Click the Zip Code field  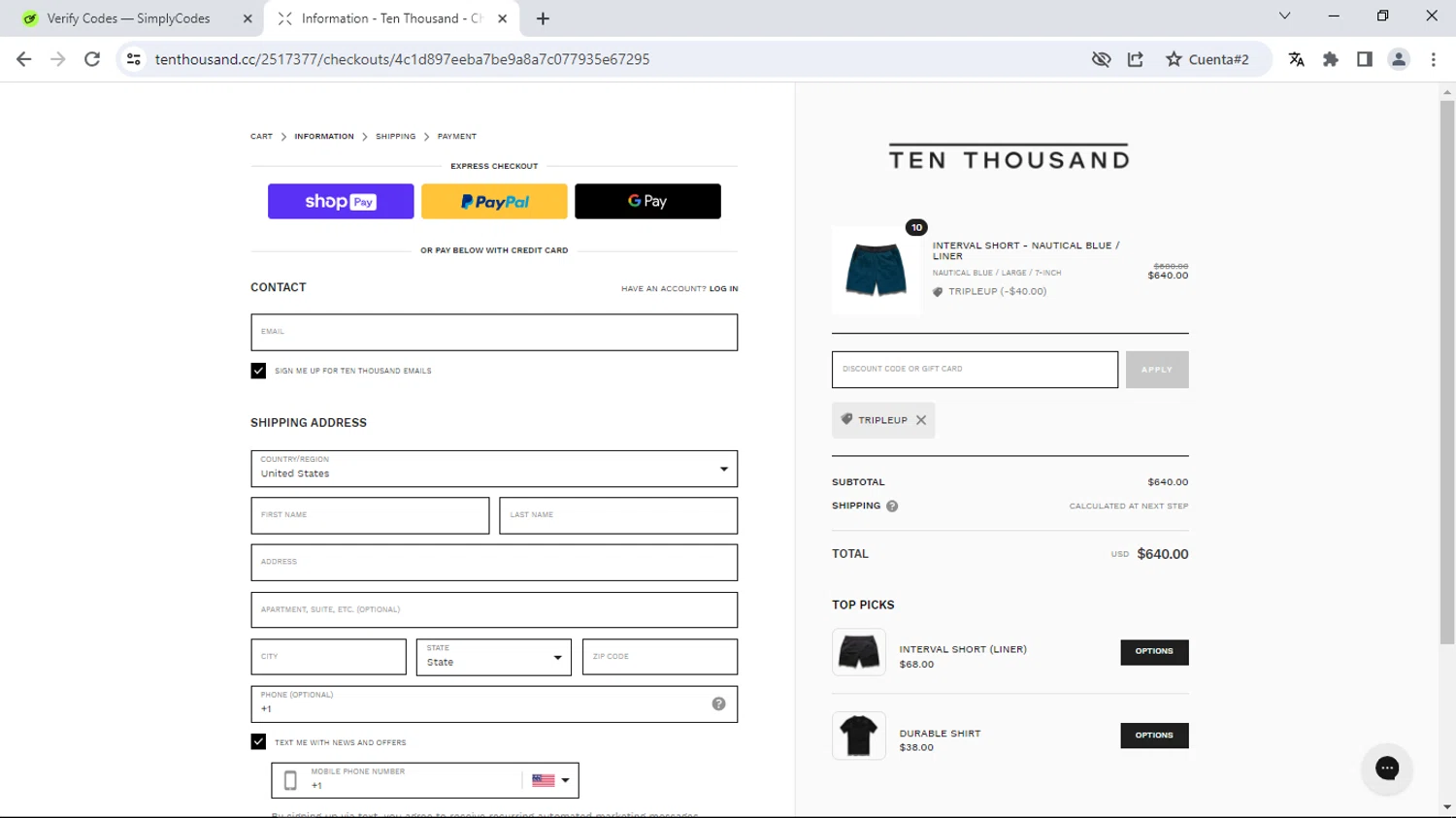click(x=660, y=657)
